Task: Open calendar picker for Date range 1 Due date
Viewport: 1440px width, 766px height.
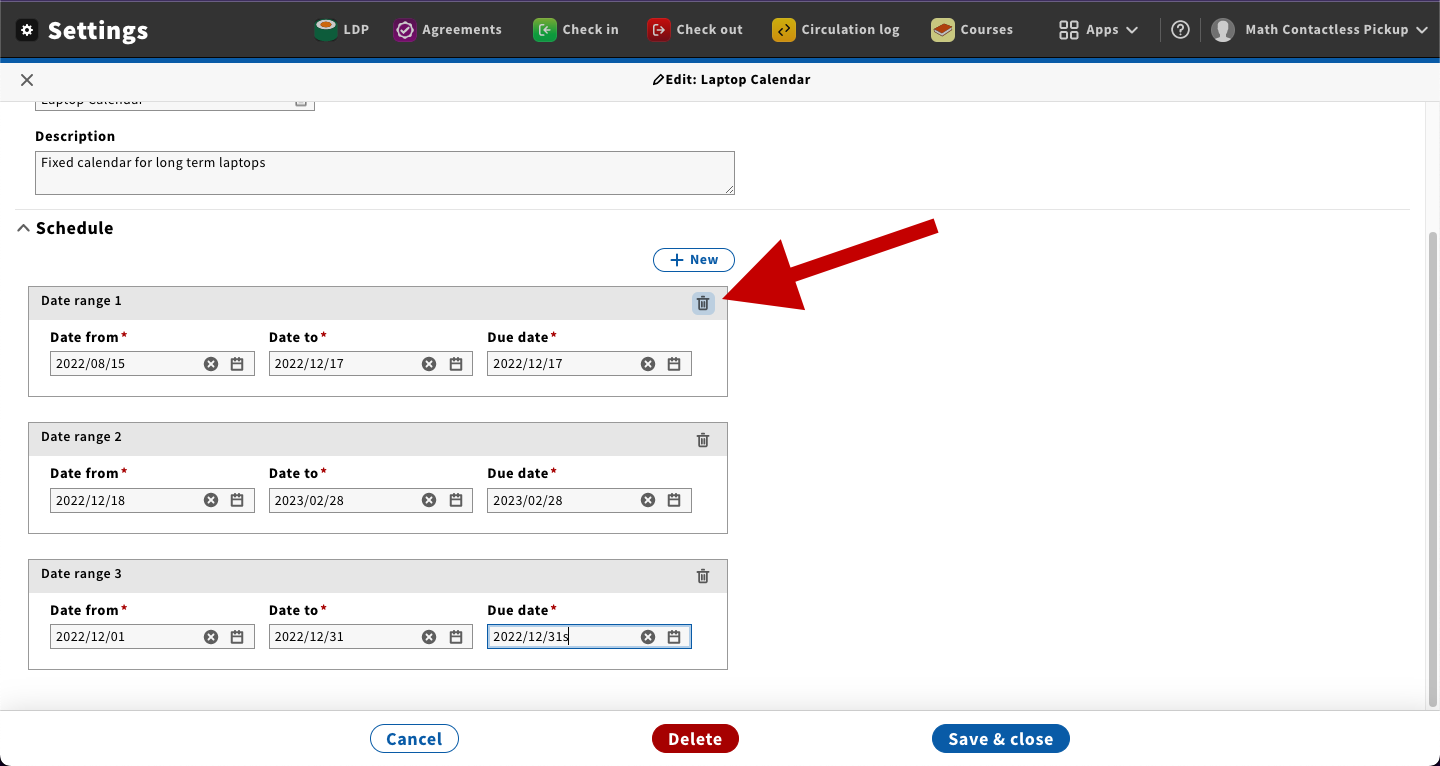Action: 674,364
